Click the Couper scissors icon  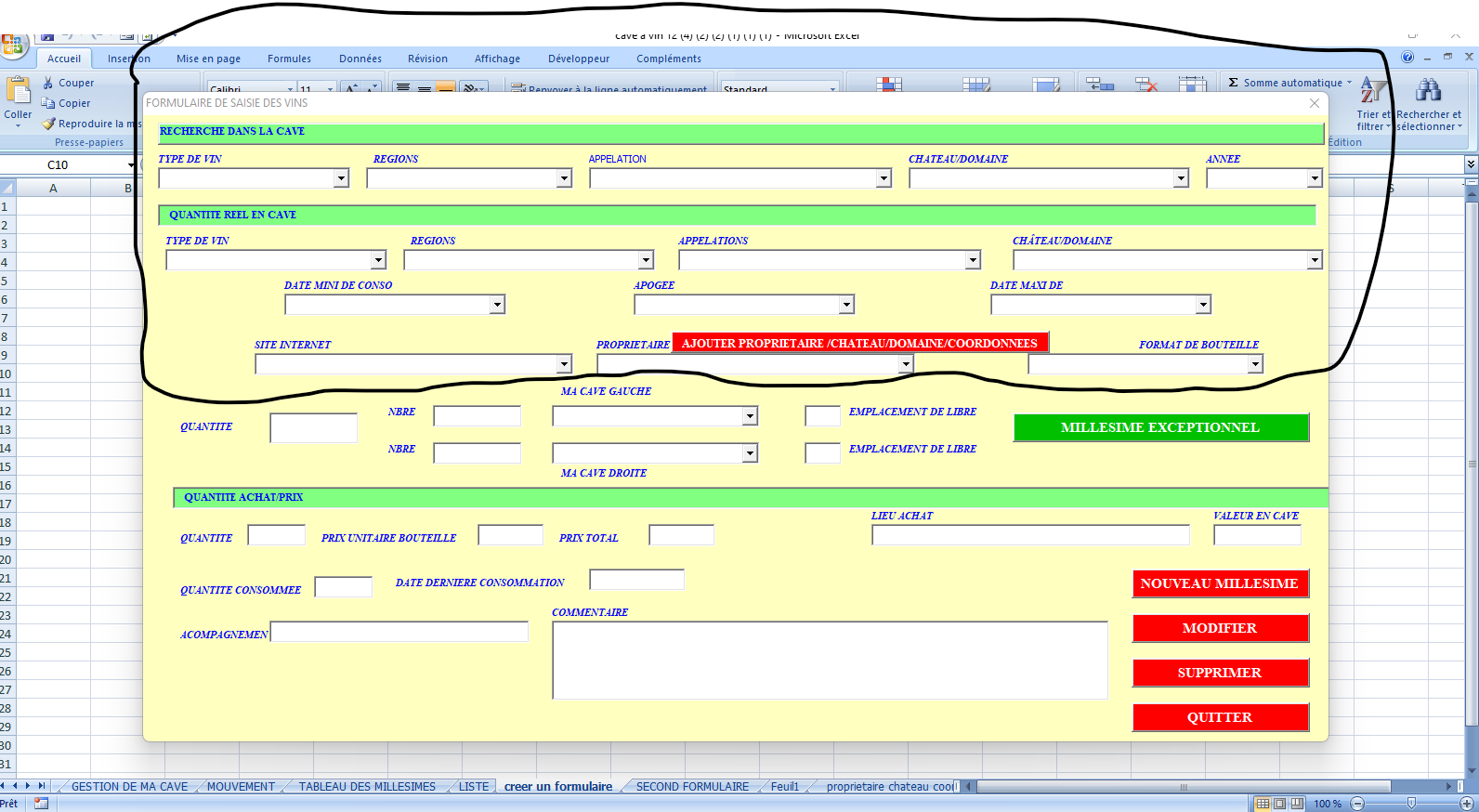tap(48, 83)
